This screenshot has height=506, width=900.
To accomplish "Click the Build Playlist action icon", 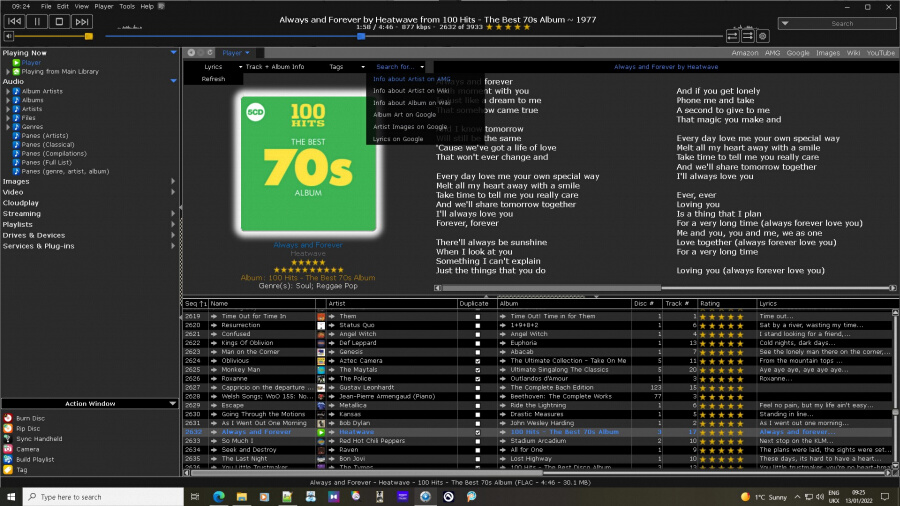I will [x=8, y=460].
